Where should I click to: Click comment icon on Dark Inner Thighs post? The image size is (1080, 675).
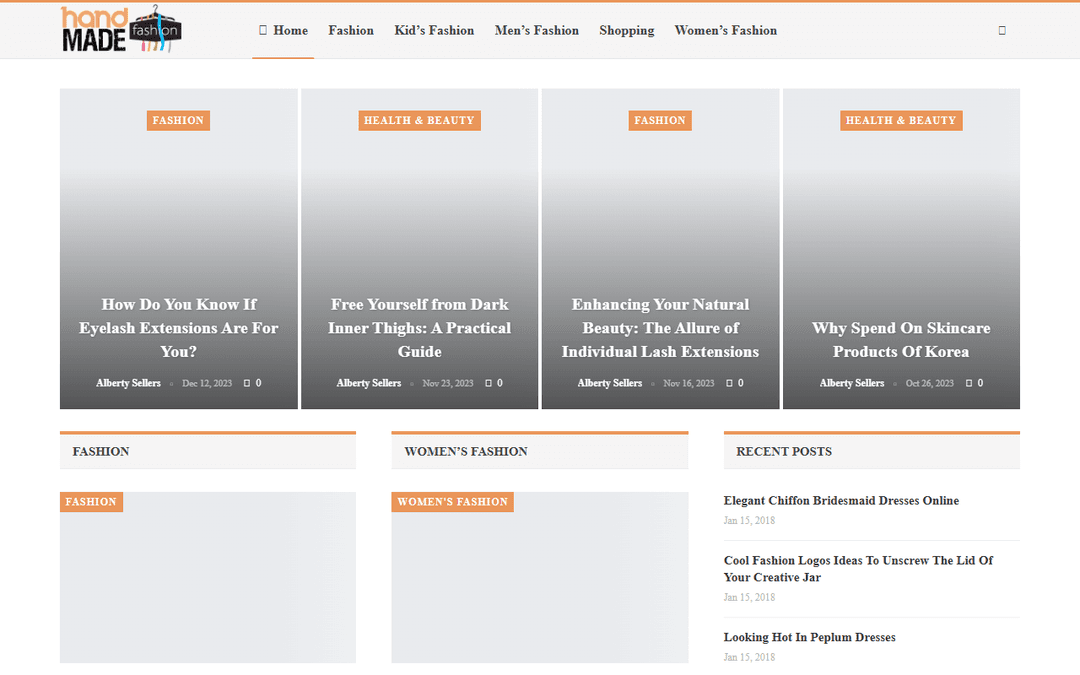[488, 383]
